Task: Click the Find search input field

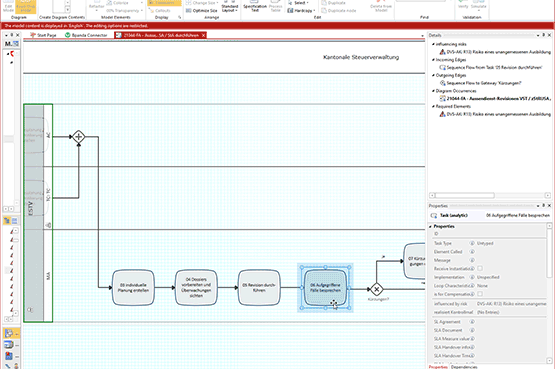Action: tap(424, 1)
